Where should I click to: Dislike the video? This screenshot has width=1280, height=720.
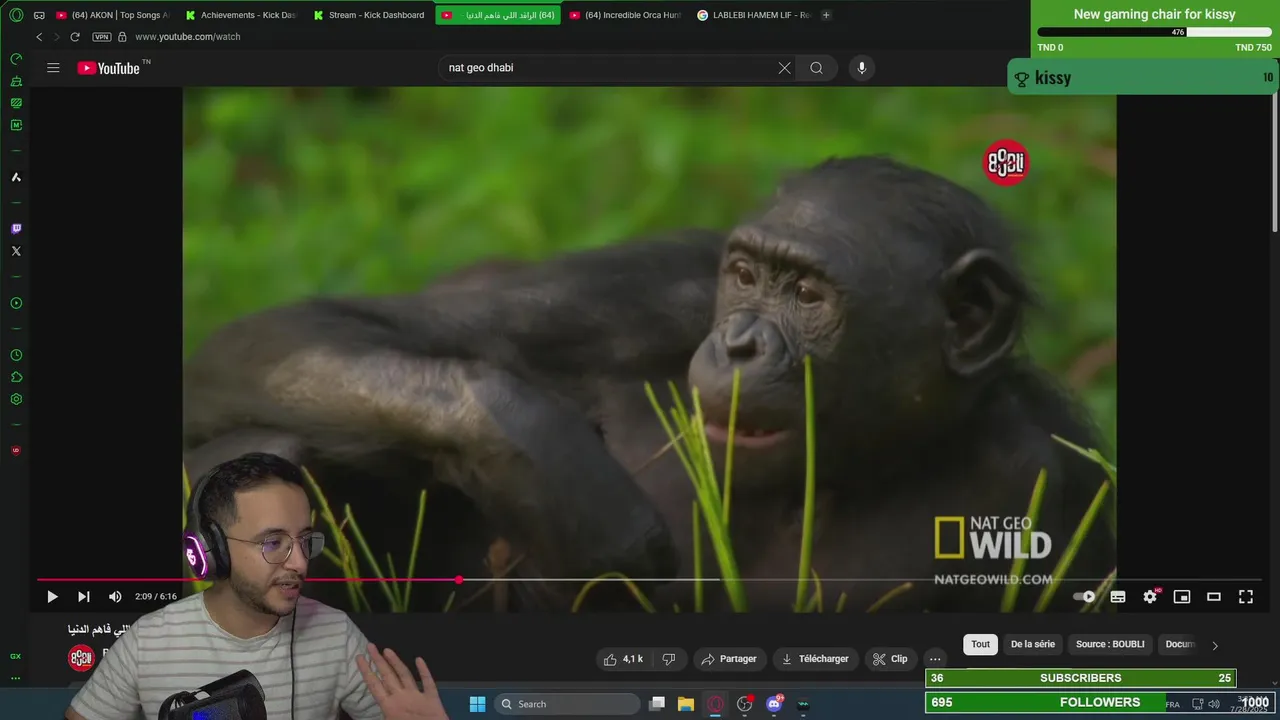[x=669, y=659]
